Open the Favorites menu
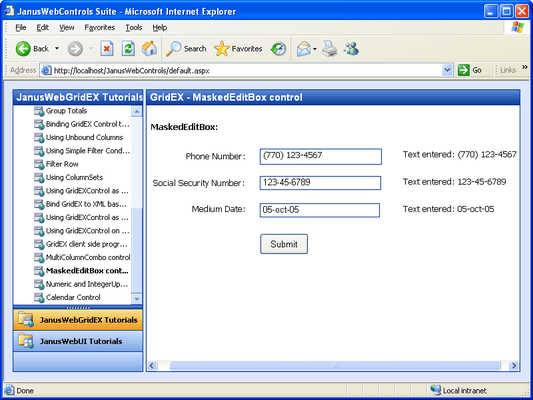 (x=100, y=28)
